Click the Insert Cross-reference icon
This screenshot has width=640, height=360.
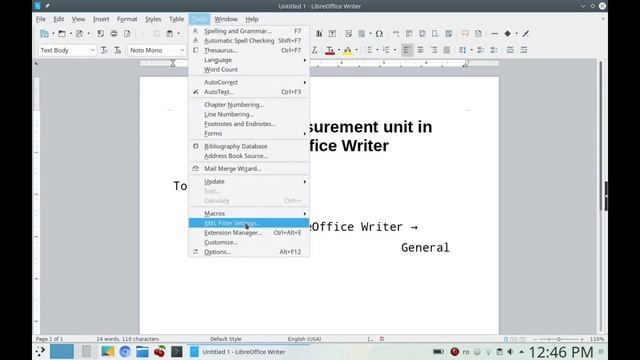pyautogui.click(x=449, y=34)
